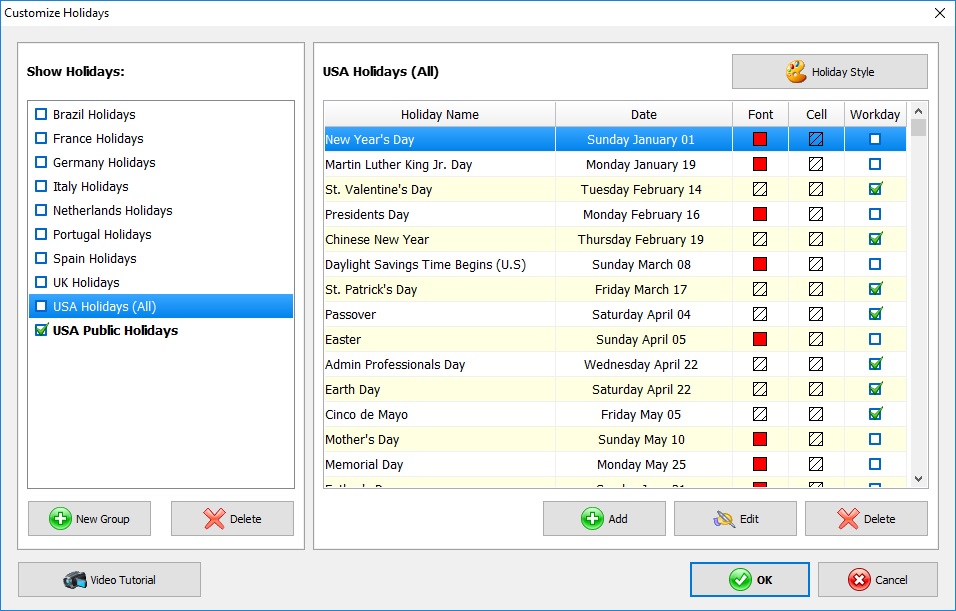Open font style box for Earth Day

[760, 389]
